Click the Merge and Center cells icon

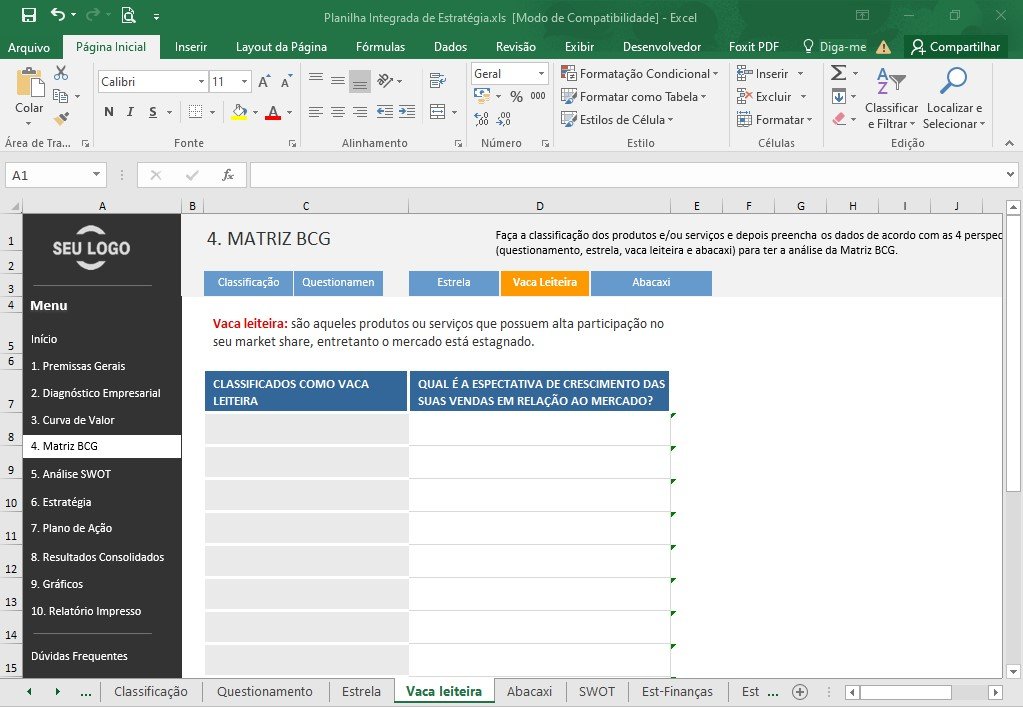click(438, 112)
